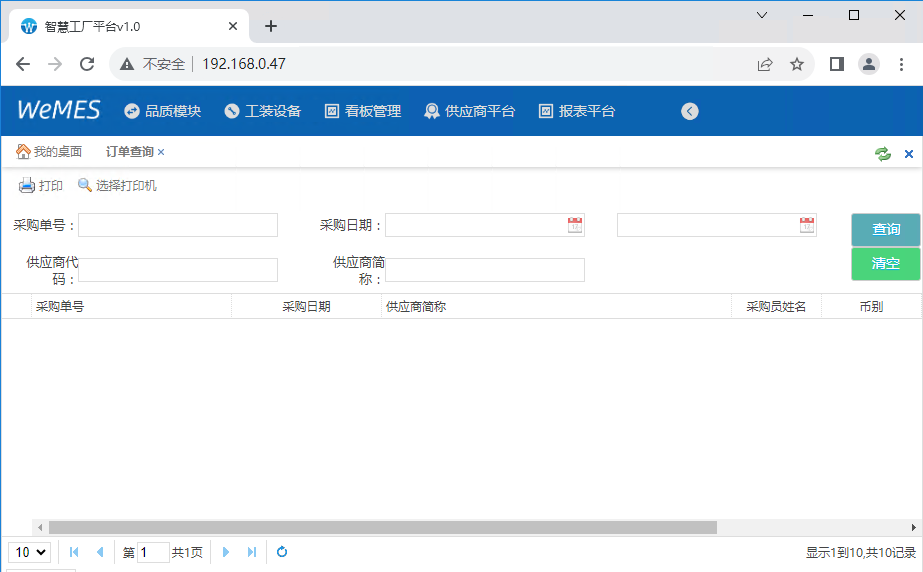
Task: Jump to the first page of results
Action: pos(74,552)
